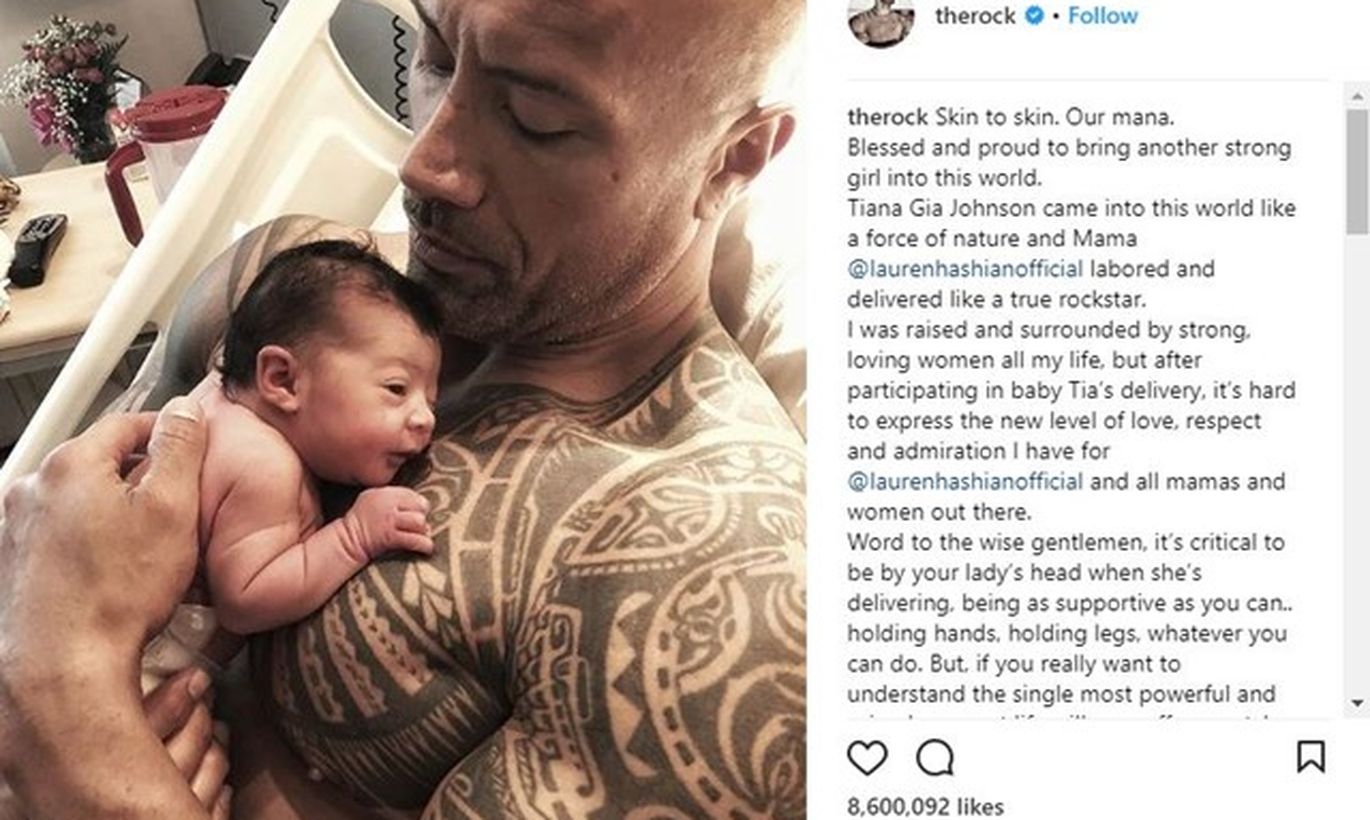Image resolution: width=1370 pixels, height=820 pixels.
Task: Save the post using the bookmark icon
Action: coord(1311,757)
